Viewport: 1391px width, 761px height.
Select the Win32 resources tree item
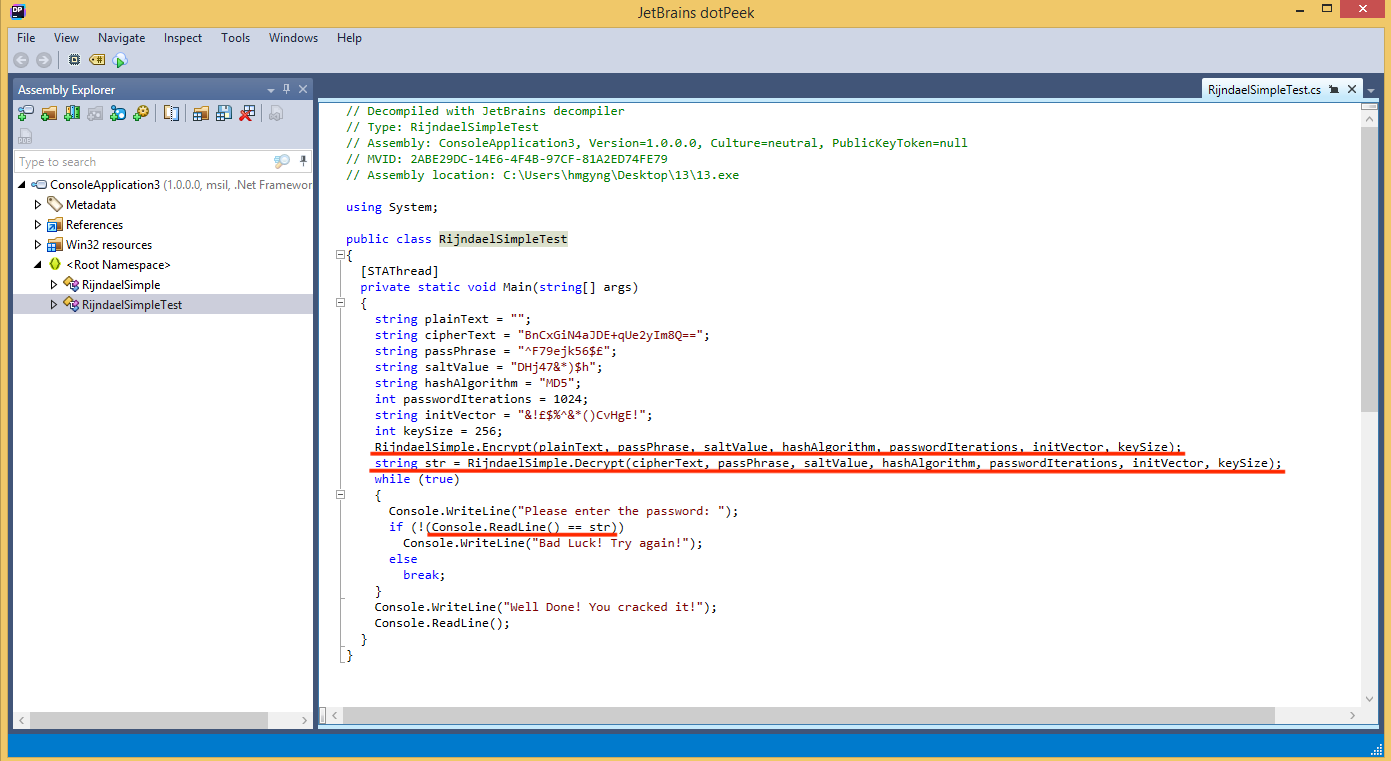click(x=109, y=245)
